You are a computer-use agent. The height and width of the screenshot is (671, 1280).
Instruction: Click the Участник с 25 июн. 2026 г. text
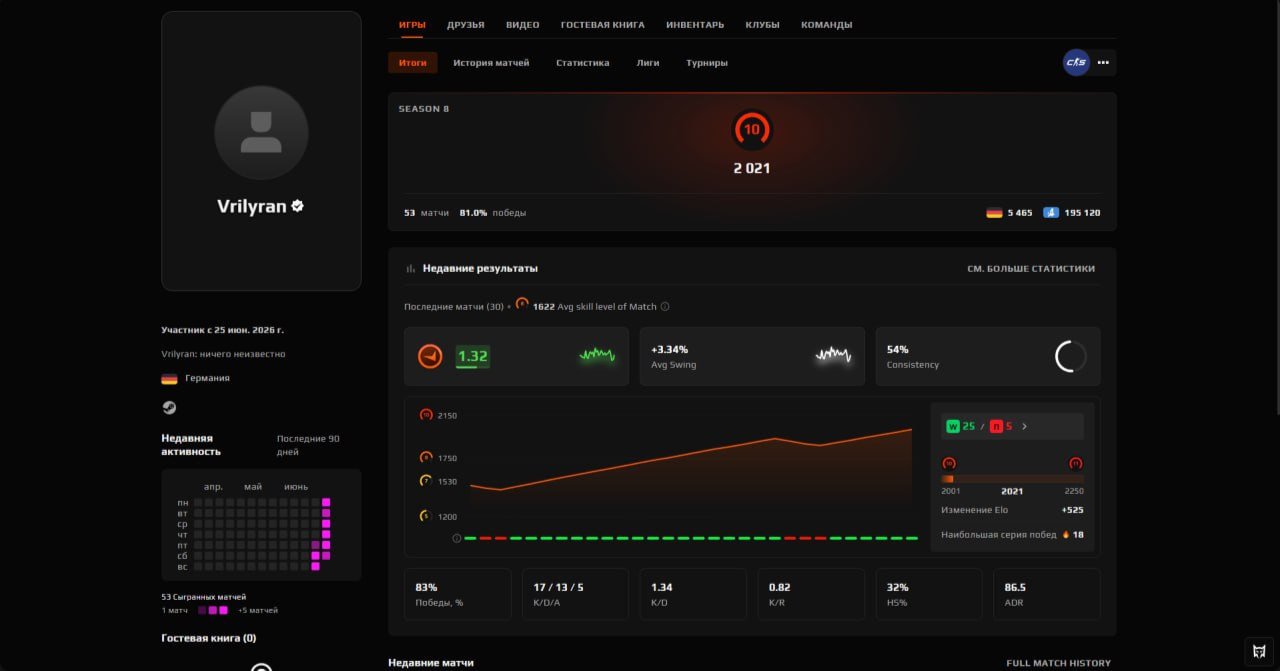222,330
